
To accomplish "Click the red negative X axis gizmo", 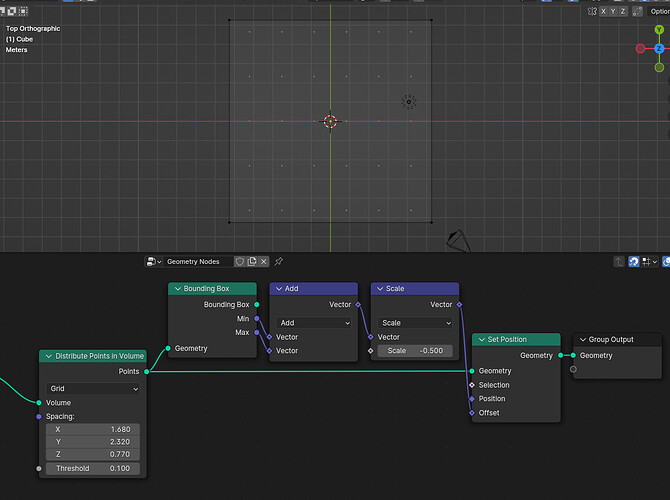I will [640, 48].
